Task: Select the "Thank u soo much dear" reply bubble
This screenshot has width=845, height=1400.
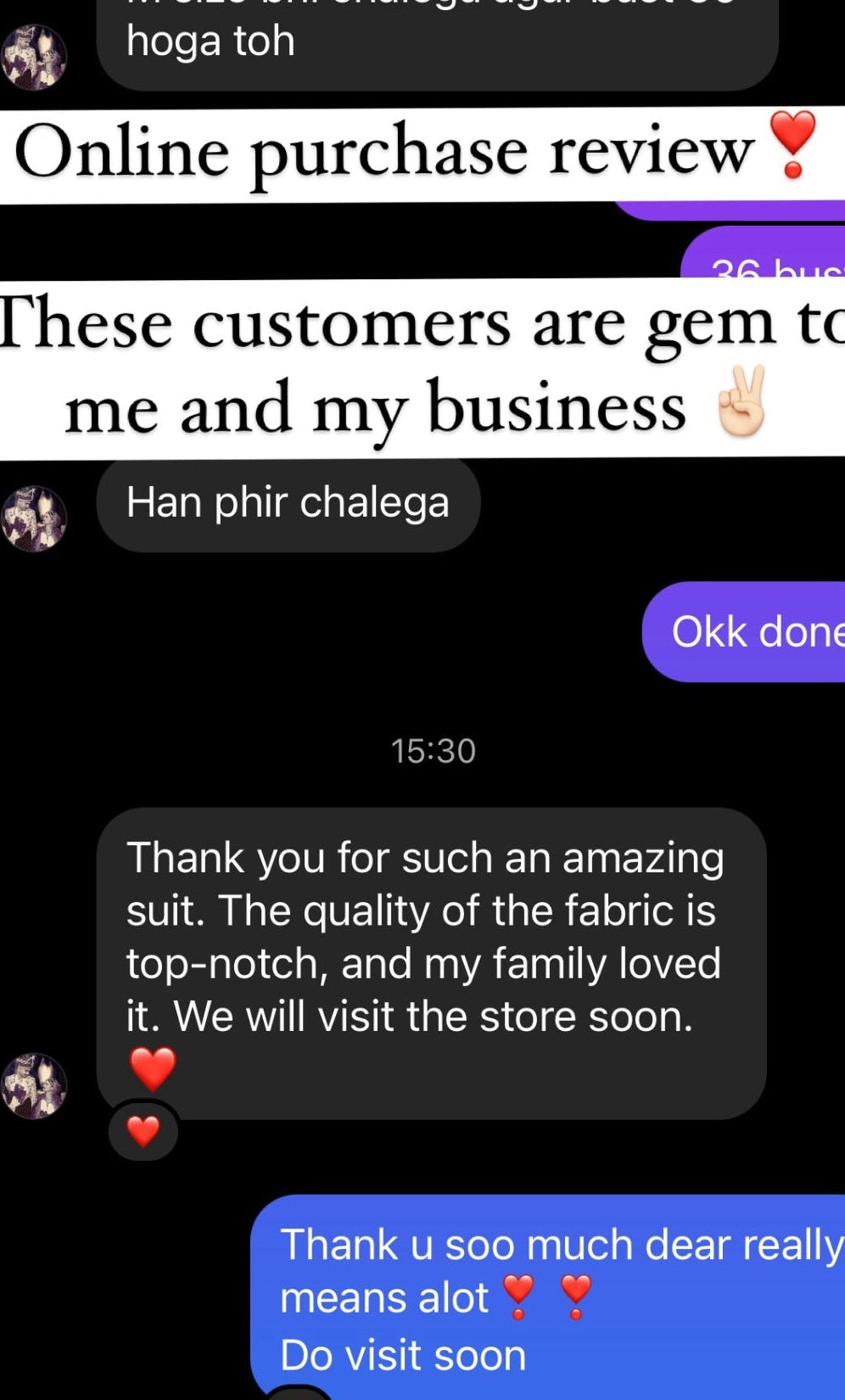Action: [x=548, y=1296]
